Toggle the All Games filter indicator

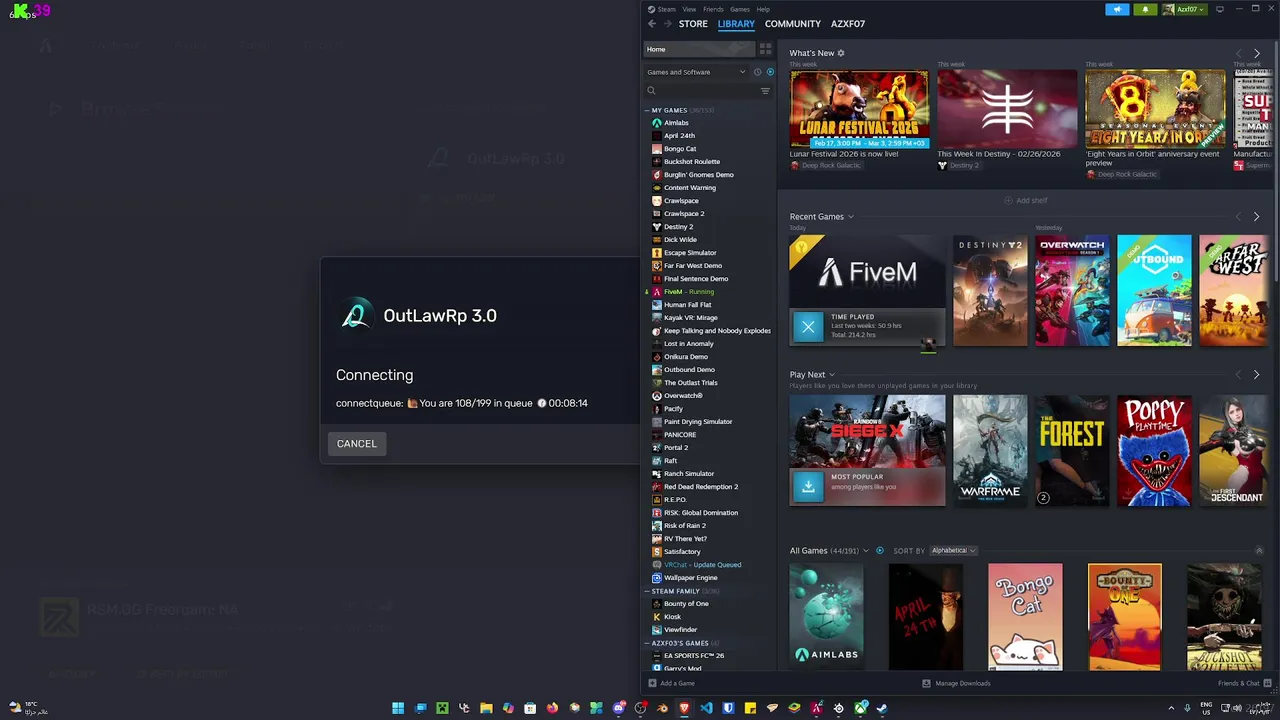[880, 551]
